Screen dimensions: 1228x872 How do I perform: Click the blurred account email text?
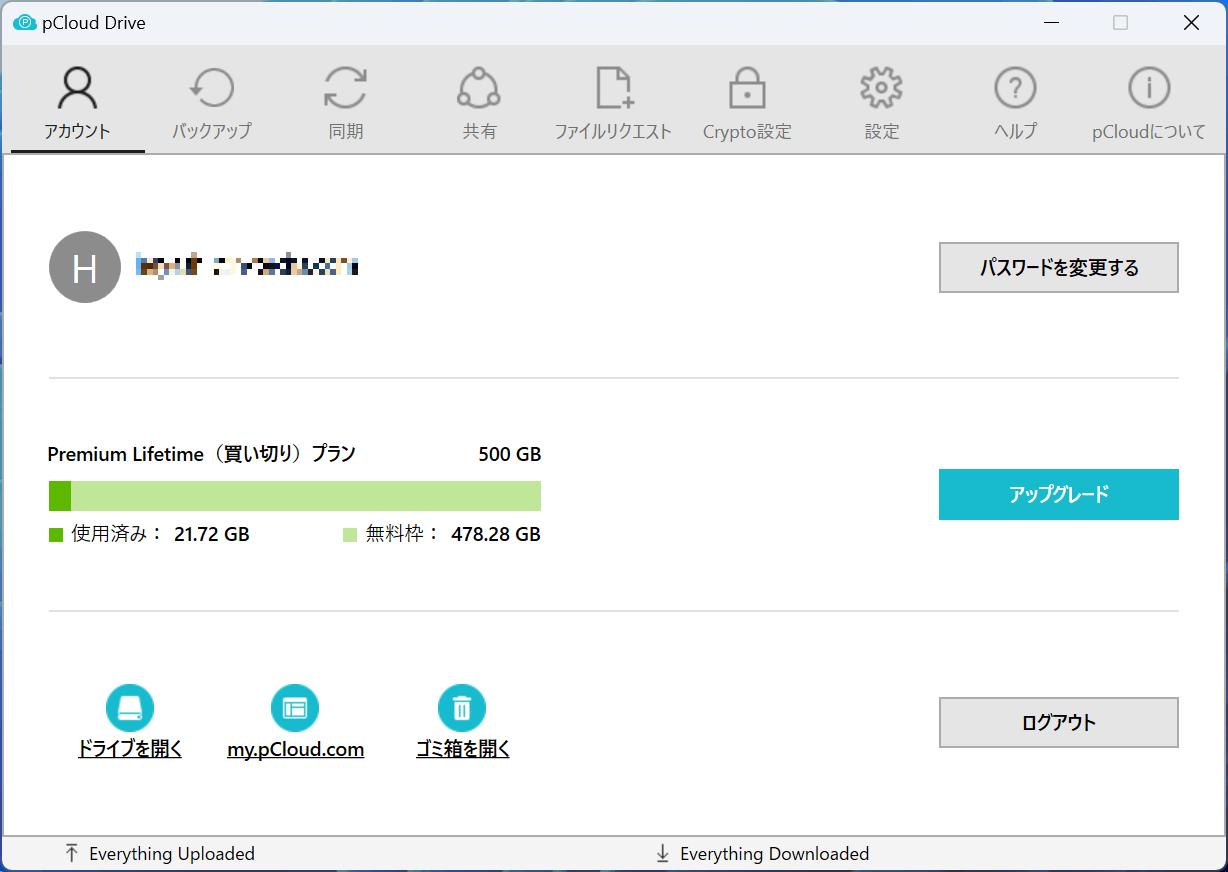pyautogui.click(x=247, y=266)
